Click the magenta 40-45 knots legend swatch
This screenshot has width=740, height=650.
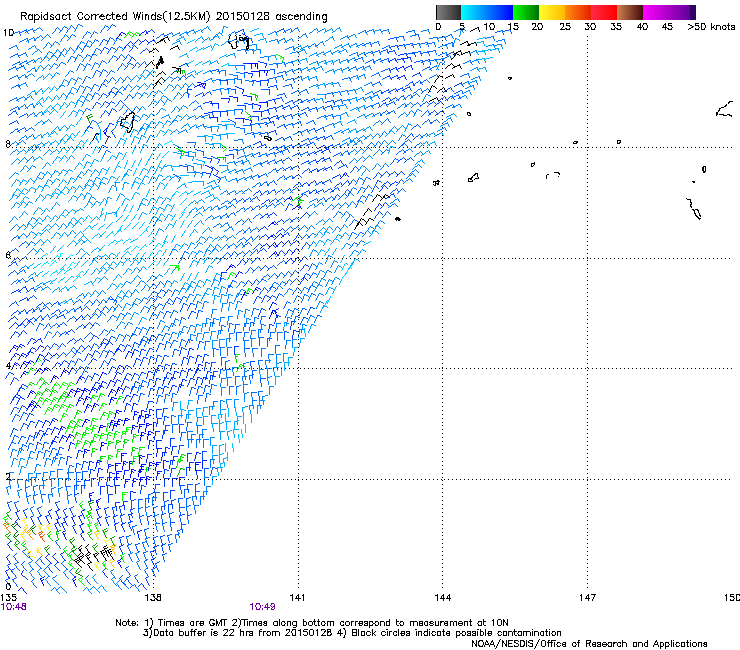pyautogui.click(x=656, y=12)
